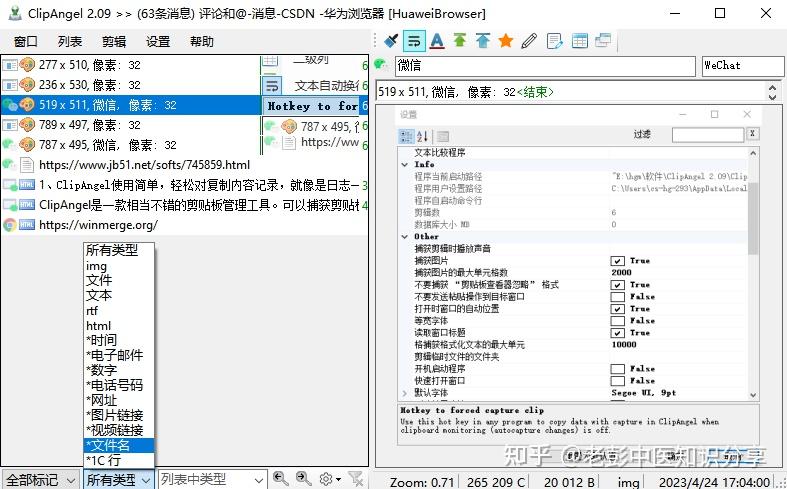Click the search previous magnifier icon
The width and height of the screenshot is (787, 489).
point(281,478)
